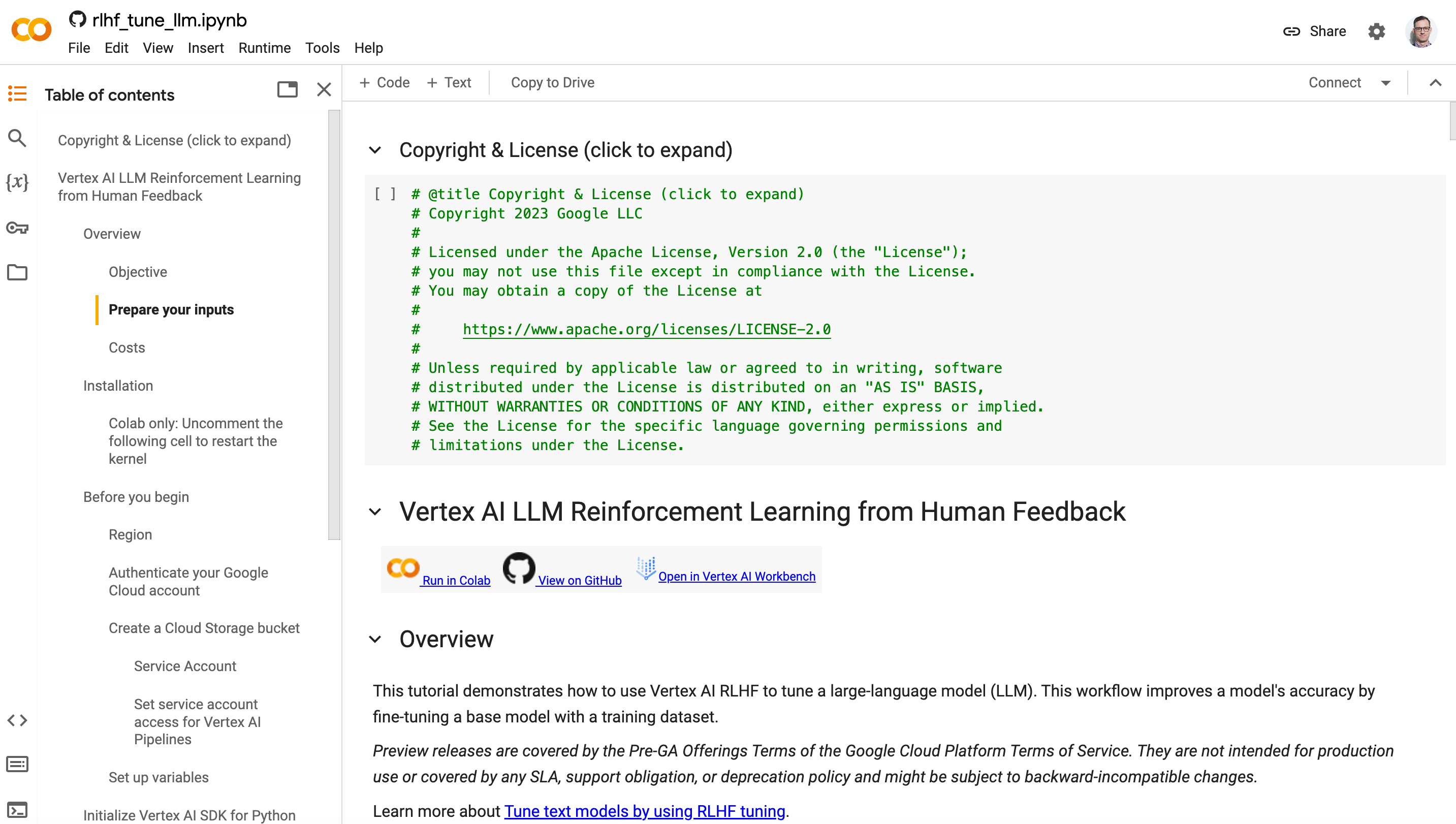Open the Connect options dropdown arrow

point(1386,83)
